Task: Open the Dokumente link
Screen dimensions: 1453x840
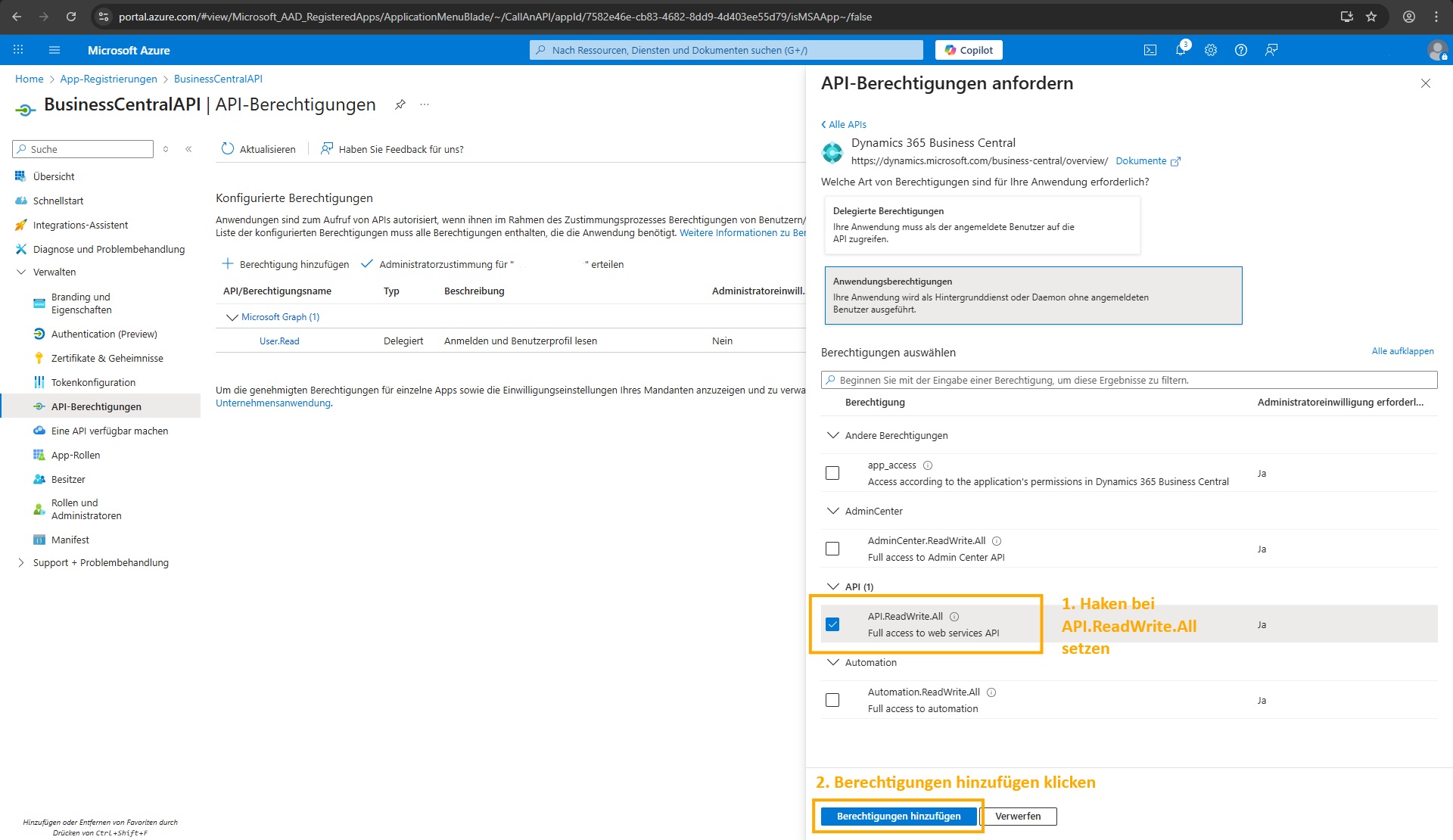Action: point(1147,160)
